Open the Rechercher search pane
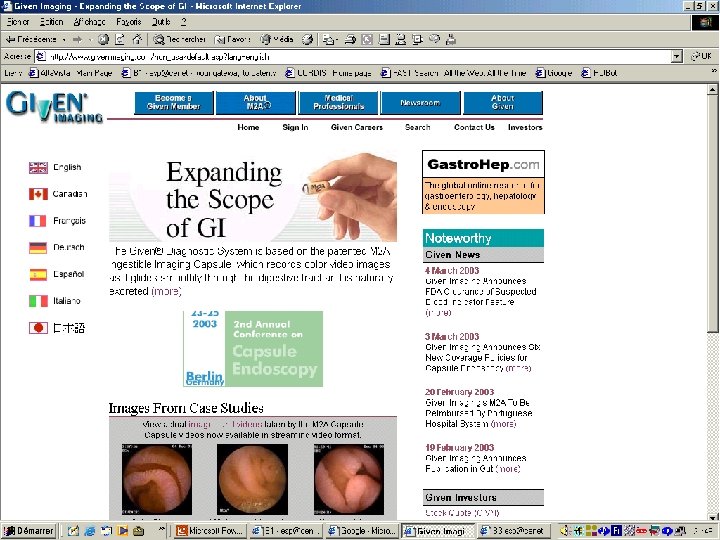 coord(180,39)
